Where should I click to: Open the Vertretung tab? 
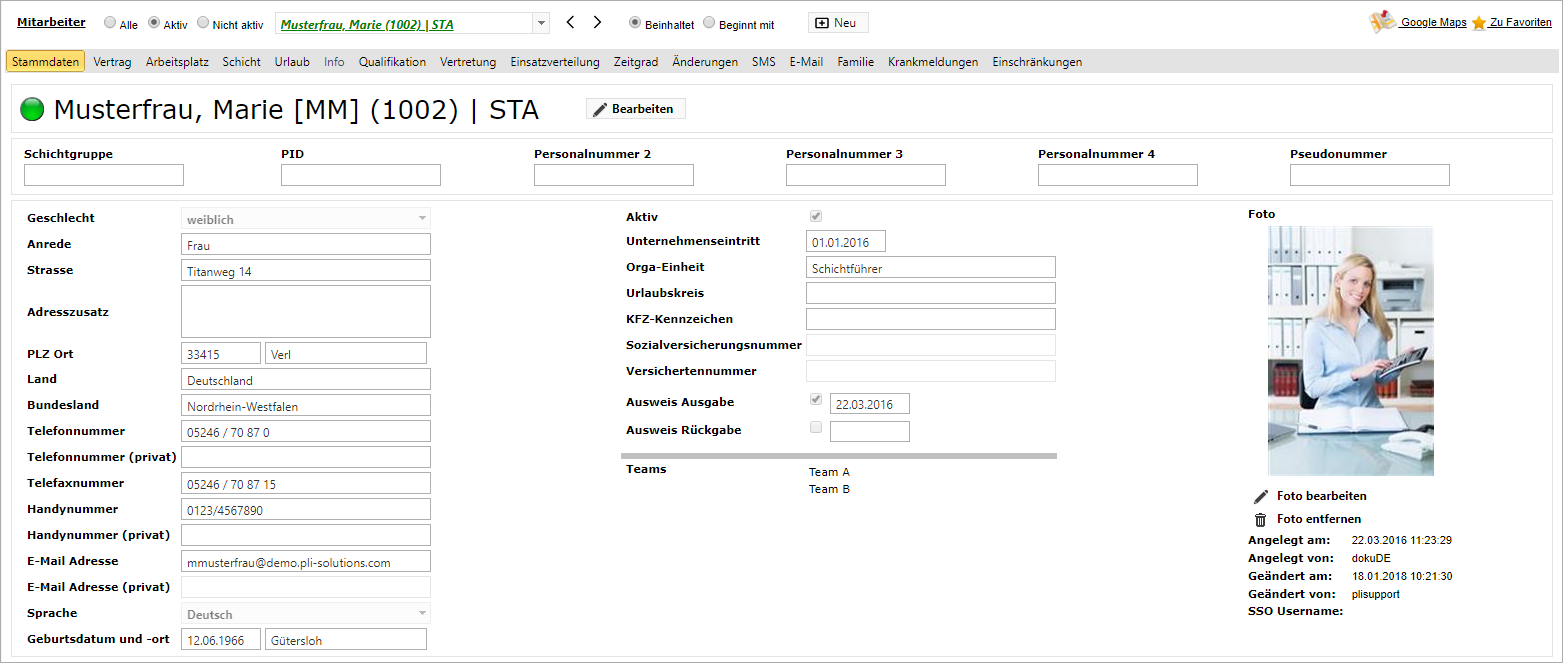tap(468, 62)
